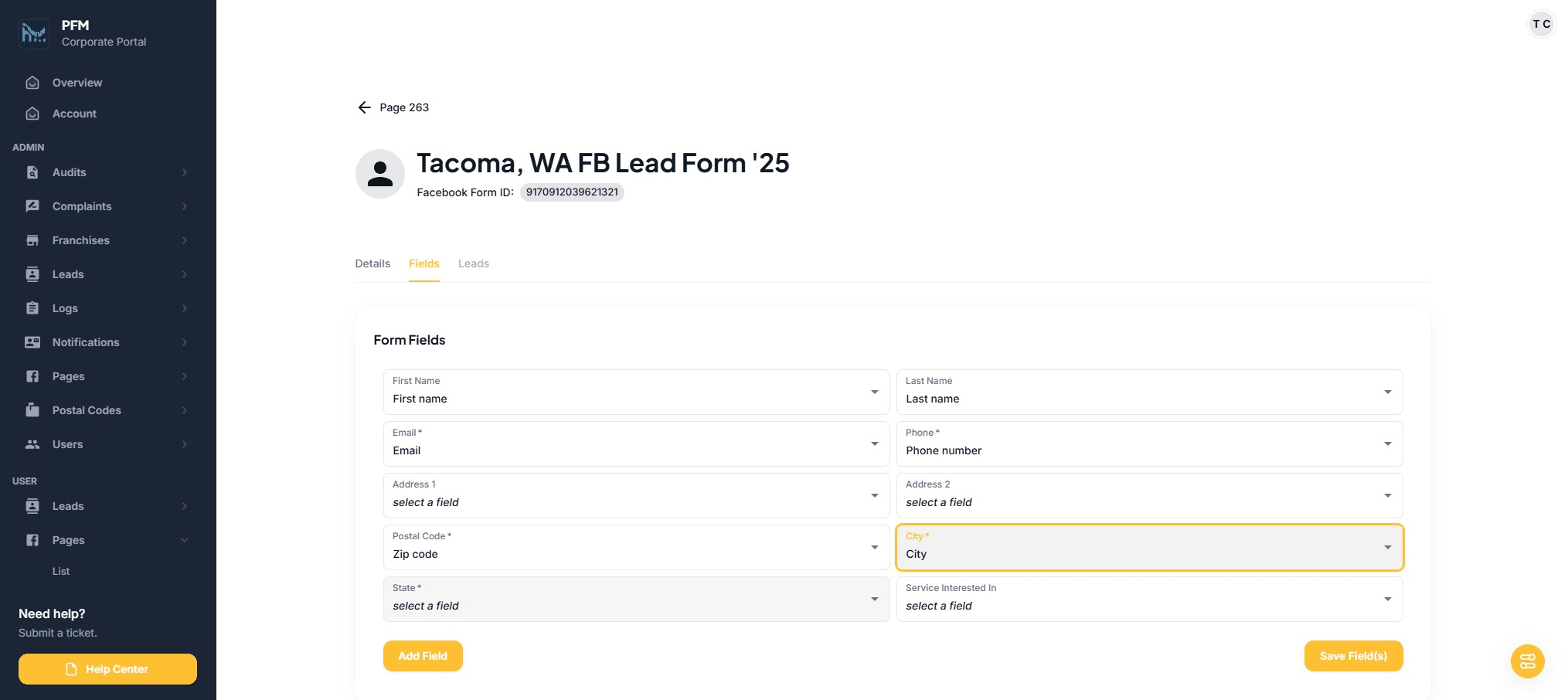
Task: Expand the Logs sidebar menu
Action: point(184,308)
